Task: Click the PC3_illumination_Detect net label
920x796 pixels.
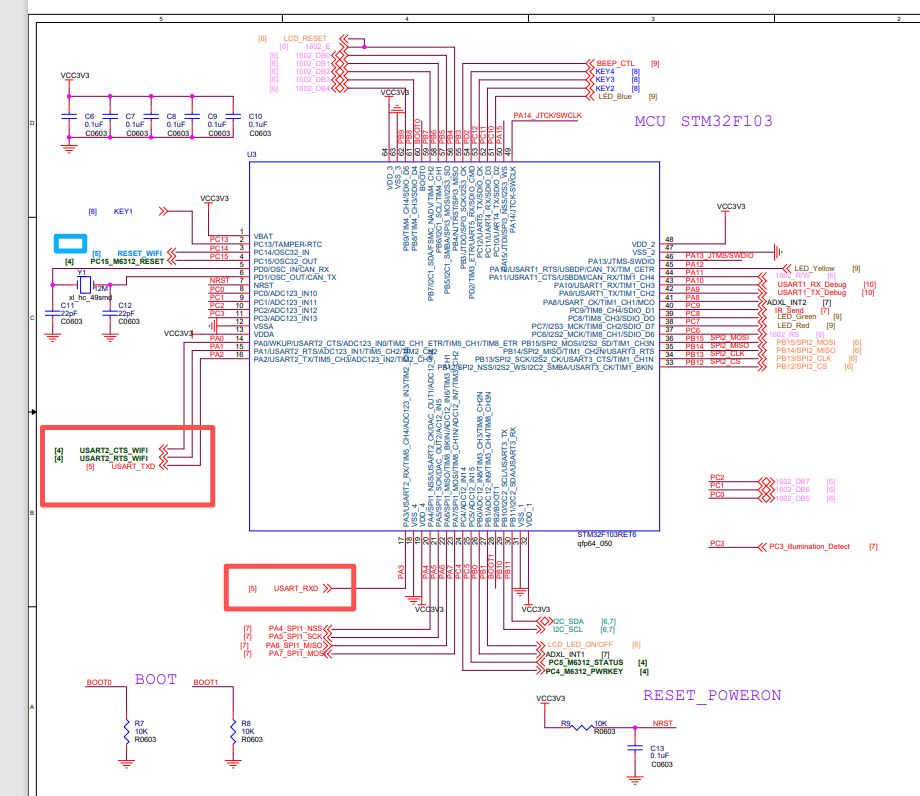Action: [809, 546]
